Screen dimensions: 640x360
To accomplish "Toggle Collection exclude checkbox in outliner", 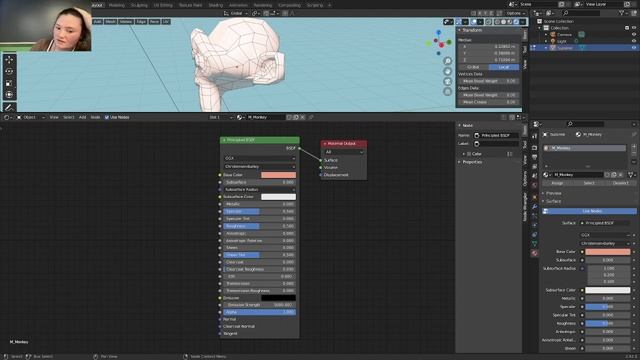I will coord(627,28).
